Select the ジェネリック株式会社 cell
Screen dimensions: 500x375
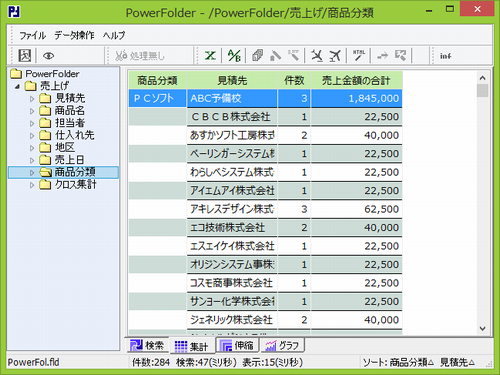click(232, 320)
